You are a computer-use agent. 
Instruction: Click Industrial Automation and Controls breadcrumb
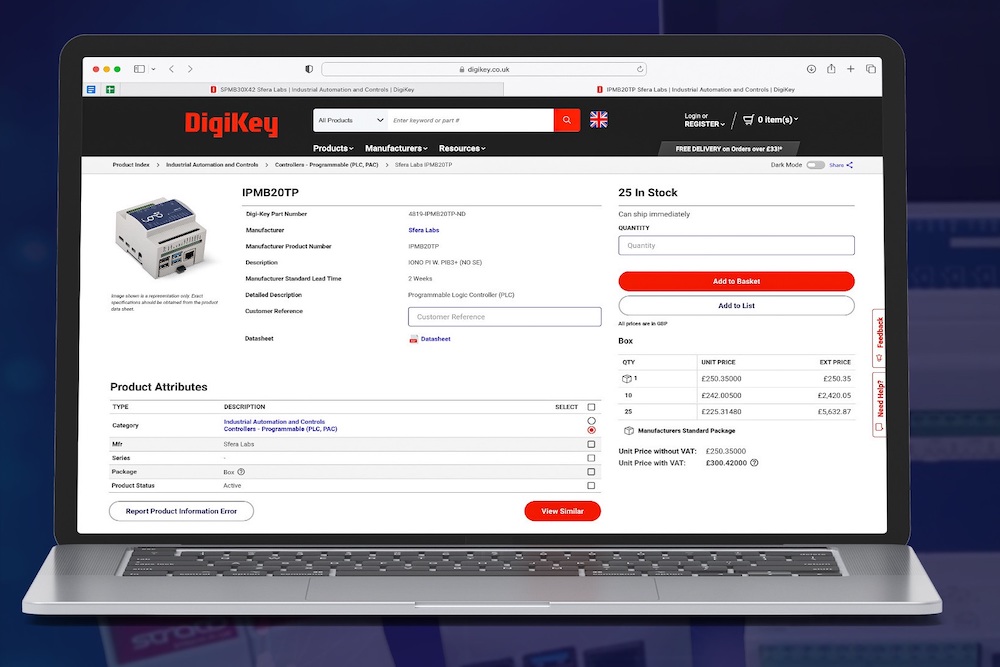point(212,165)
